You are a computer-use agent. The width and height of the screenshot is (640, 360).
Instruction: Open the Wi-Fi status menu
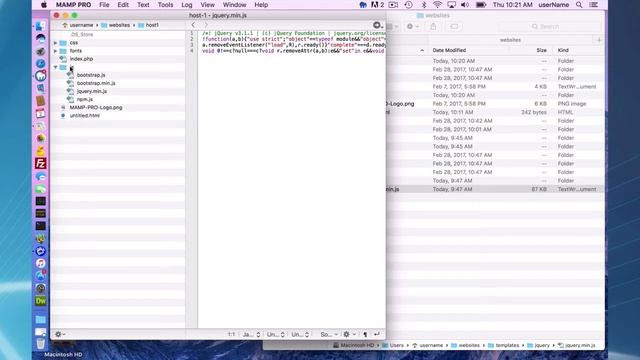pyautogui.click(x=437, y=5)
